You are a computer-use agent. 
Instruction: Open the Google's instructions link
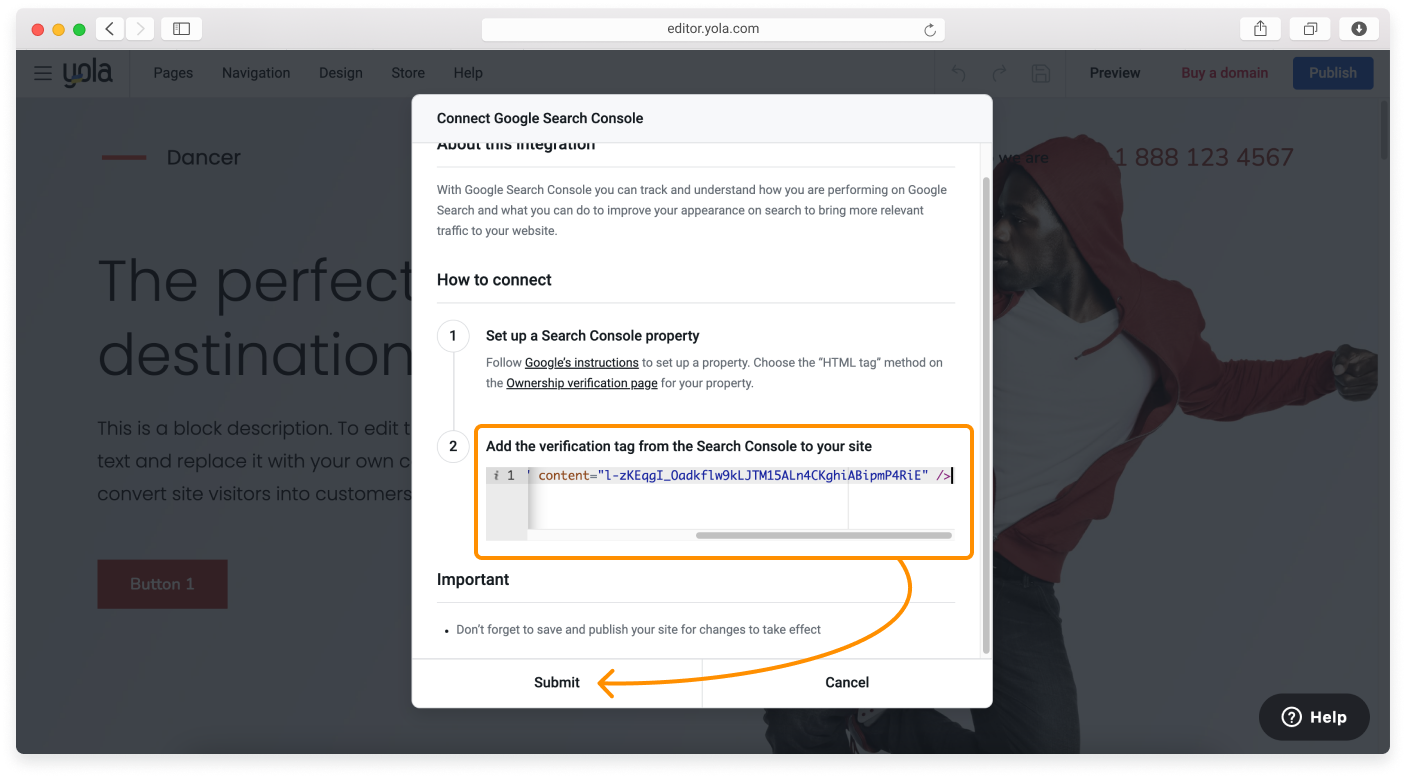point(581,362)
